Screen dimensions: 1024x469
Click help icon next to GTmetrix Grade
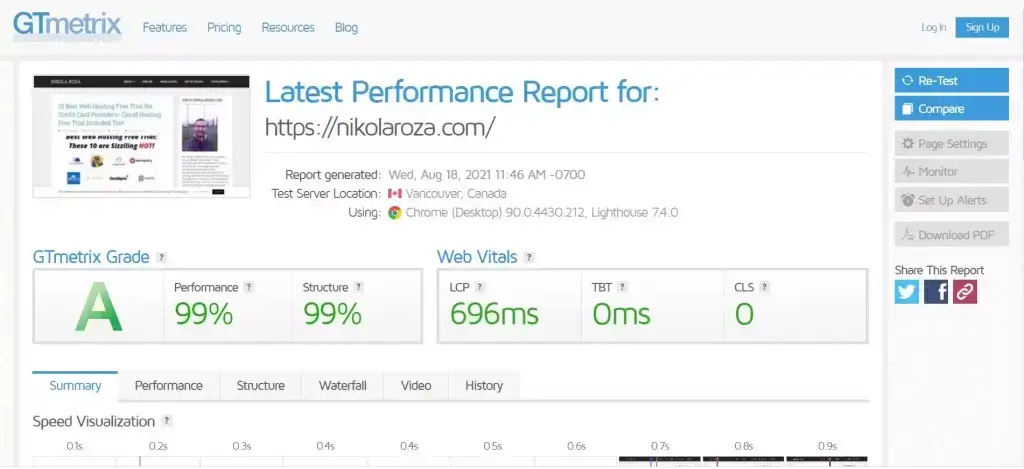pyautogui.click(x=161, y=258)
